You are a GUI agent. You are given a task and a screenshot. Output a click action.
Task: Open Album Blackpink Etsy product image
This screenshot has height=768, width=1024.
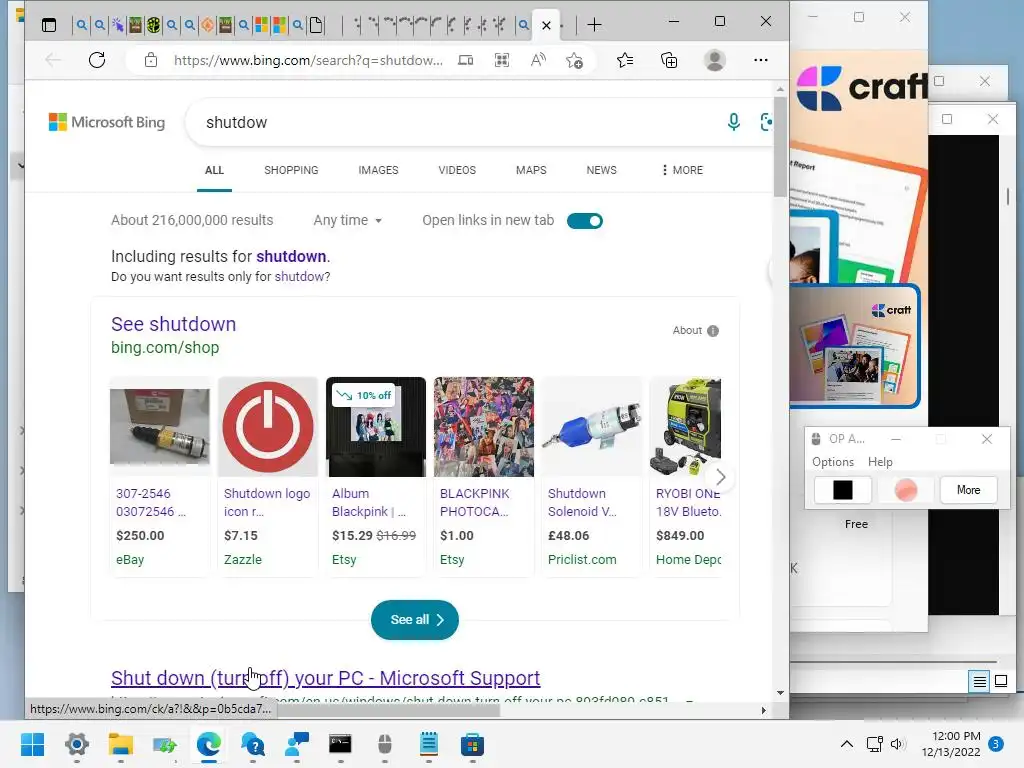coord(376,426)
